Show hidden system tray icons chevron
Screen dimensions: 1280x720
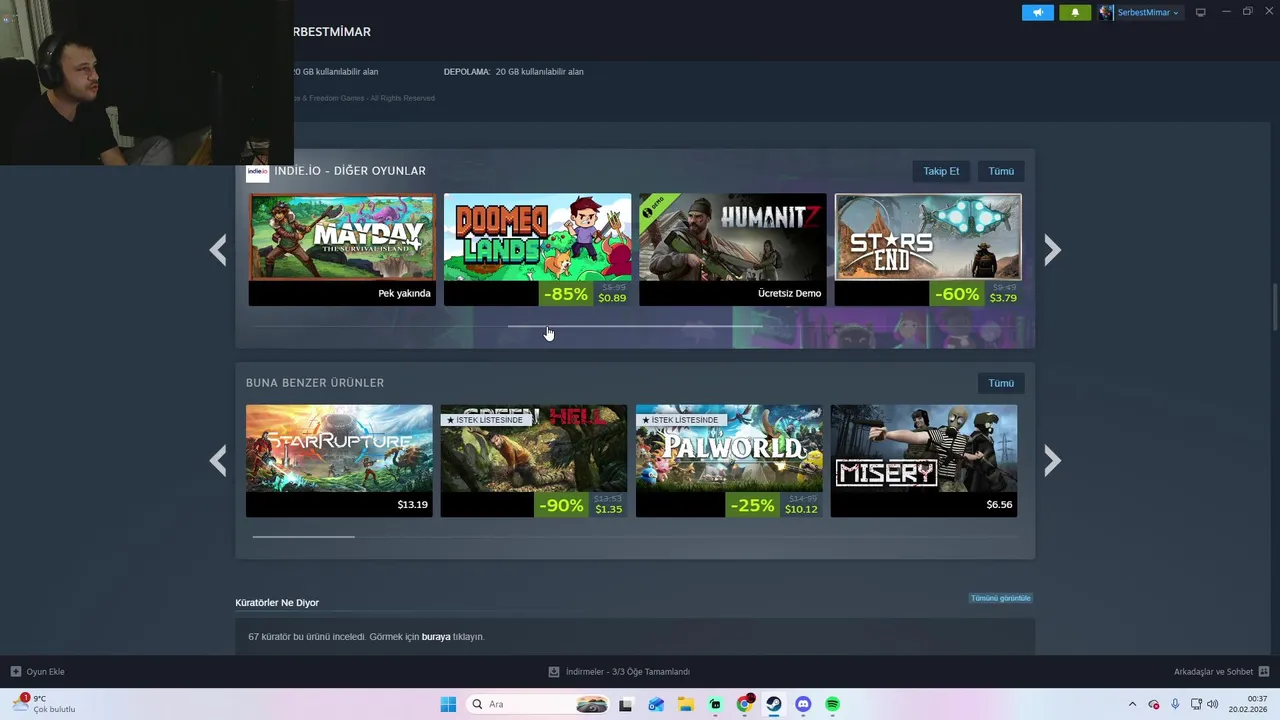tap(1132, 704)
